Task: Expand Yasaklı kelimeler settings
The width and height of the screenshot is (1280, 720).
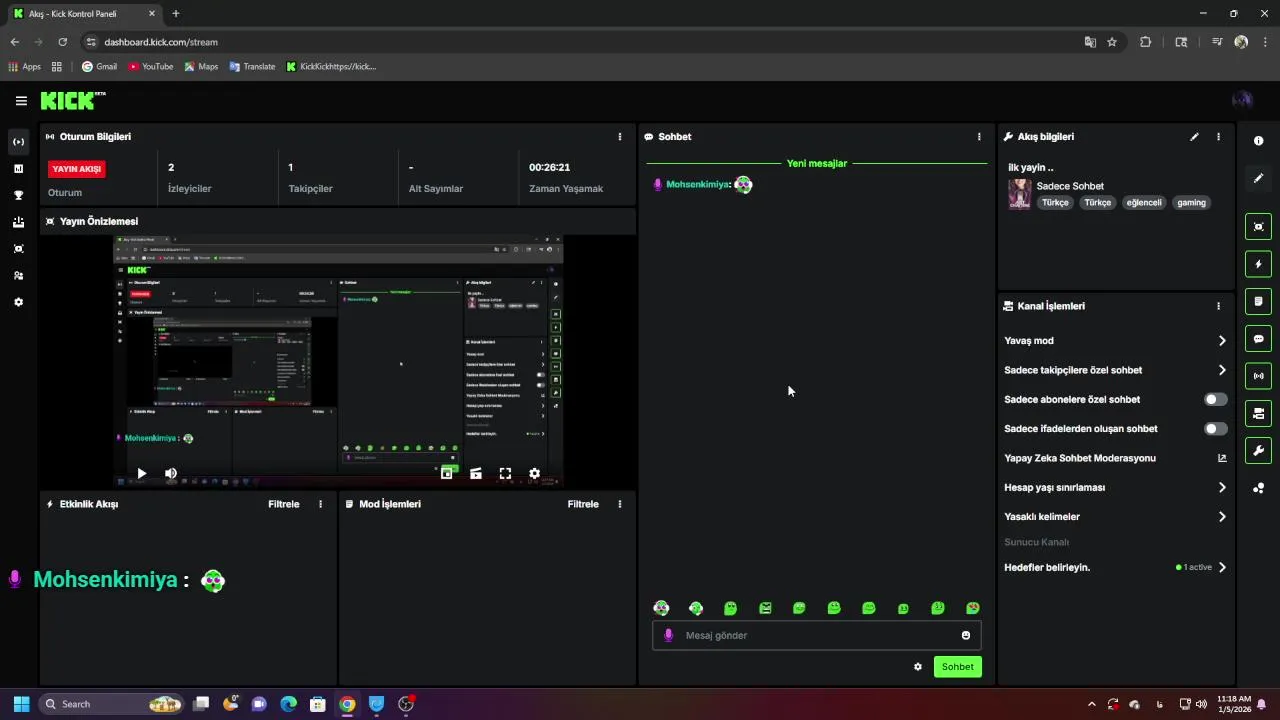Action: [x=1221, y=517]
